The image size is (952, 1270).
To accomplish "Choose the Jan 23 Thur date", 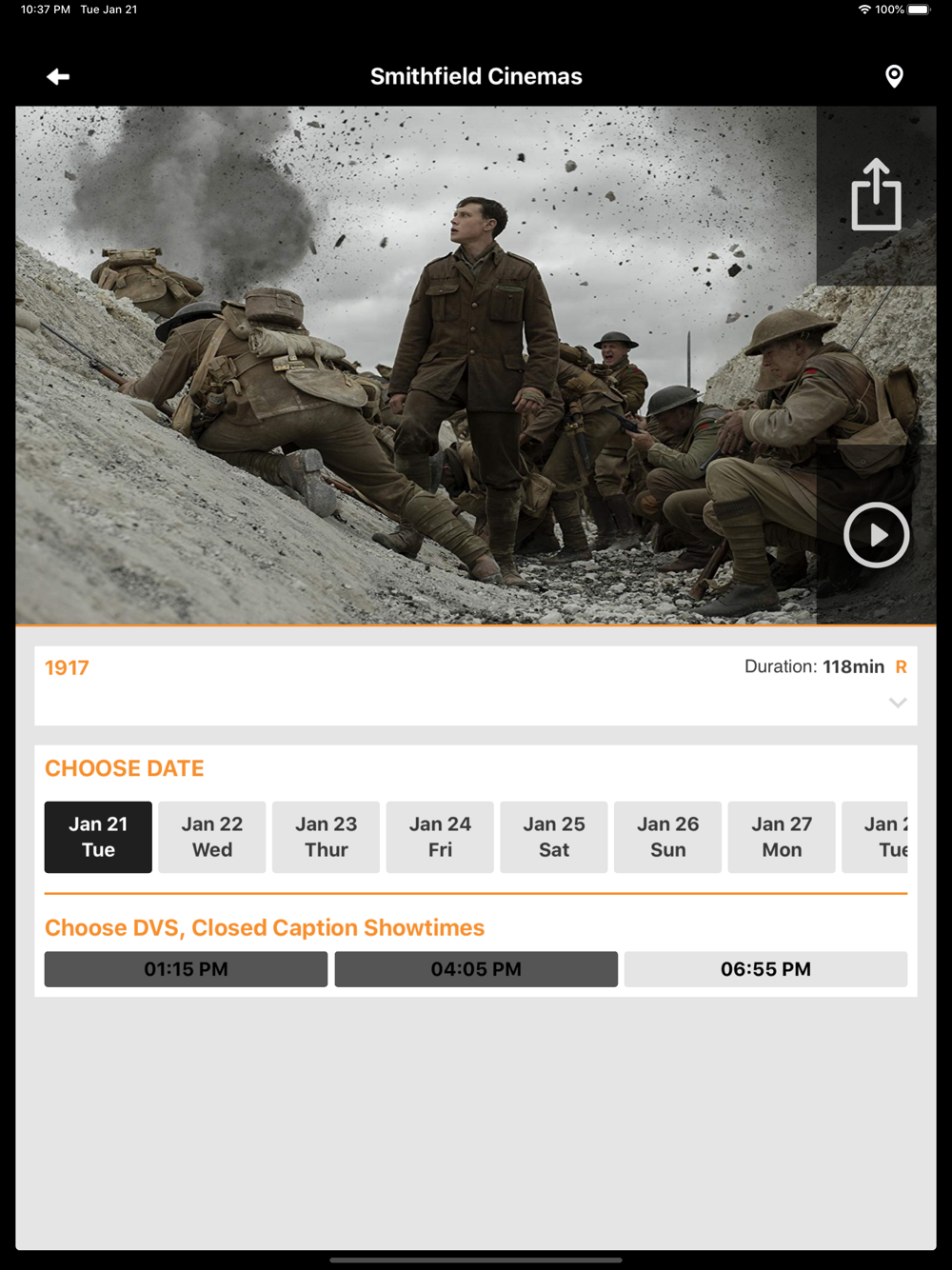I will coord(326,837).
